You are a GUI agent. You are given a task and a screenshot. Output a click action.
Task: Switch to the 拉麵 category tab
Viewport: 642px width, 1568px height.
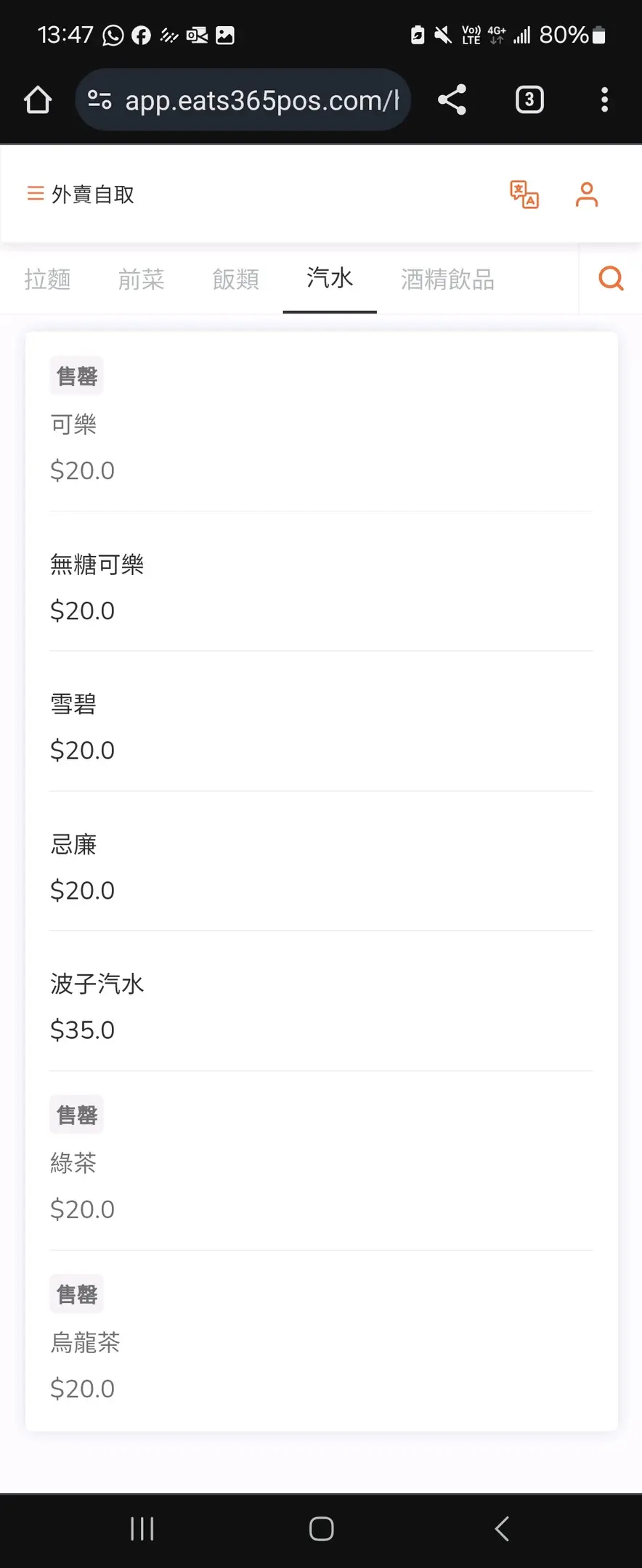click(x=47, y=279)
